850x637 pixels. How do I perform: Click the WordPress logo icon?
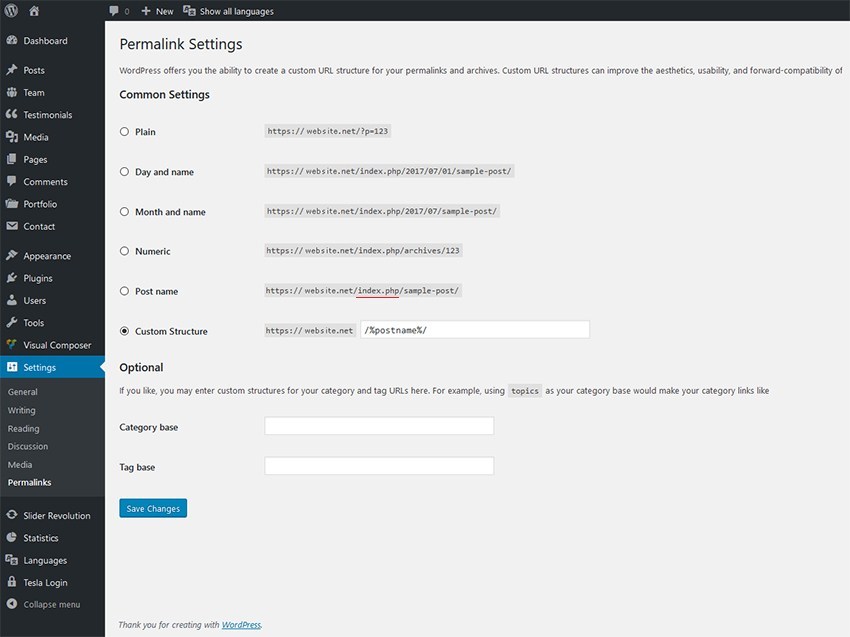pos(11,10)
